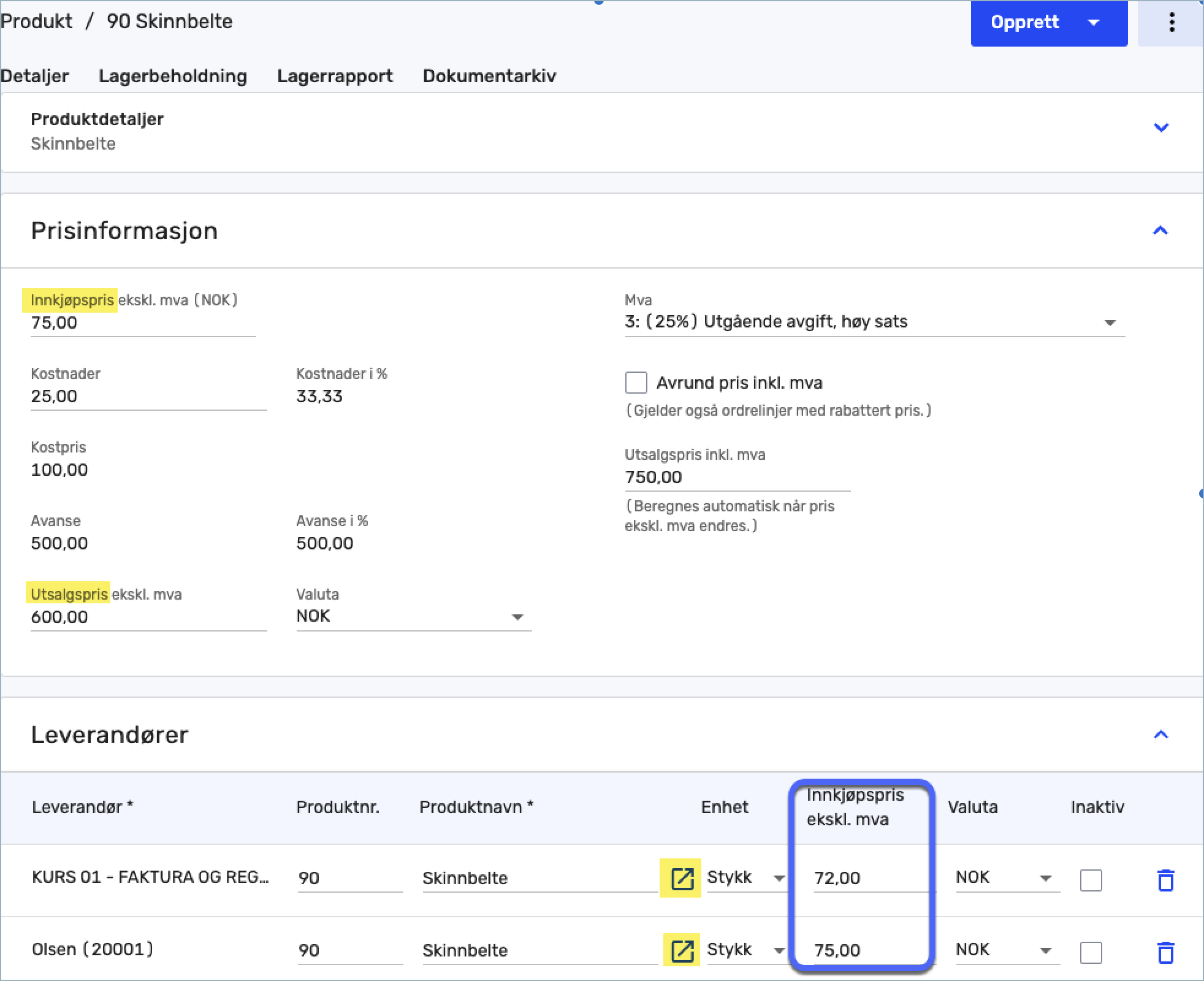Tick Inaktiv checkbox for Olsen supplier
1204x981 pixels.
(1091, 952)
